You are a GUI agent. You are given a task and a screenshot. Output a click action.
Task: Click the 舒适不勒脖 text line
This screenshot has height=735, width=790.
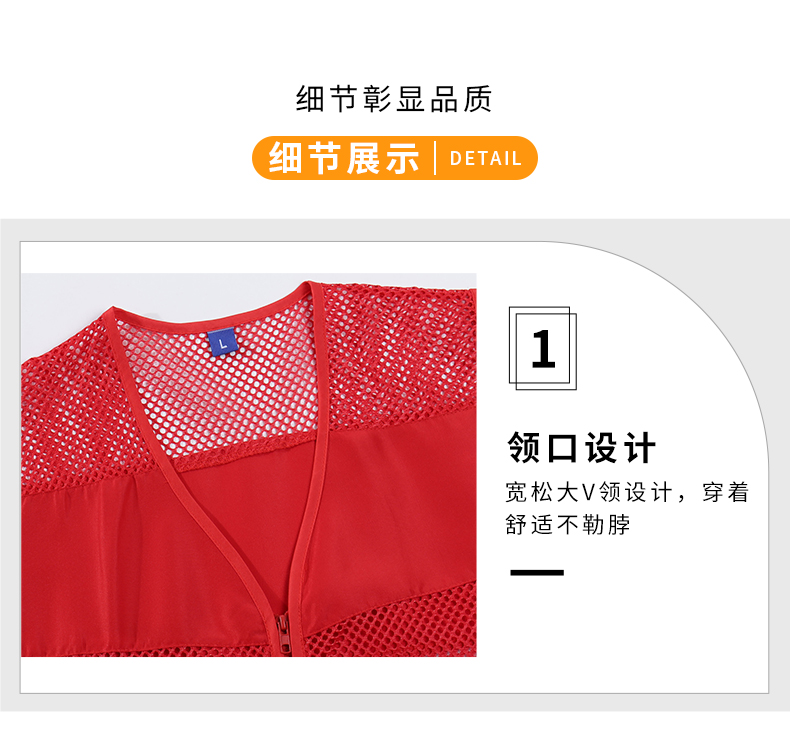pyautogui.click(x=568, y=524)
